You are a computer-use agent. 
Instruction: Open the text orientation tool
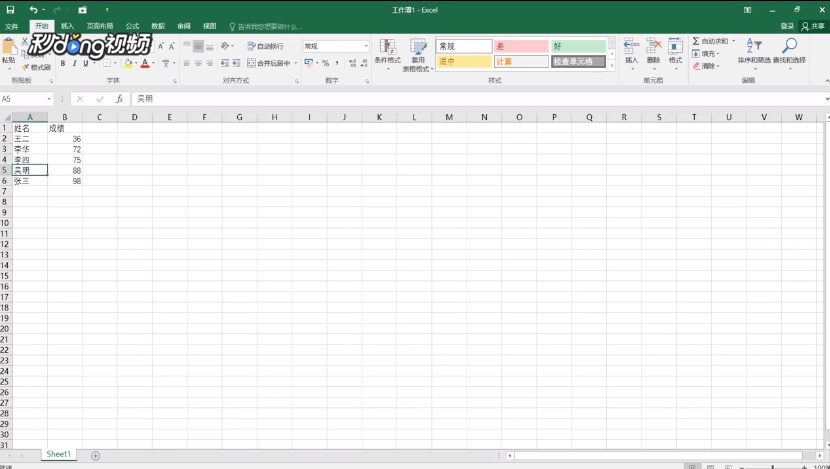(225, 46)
